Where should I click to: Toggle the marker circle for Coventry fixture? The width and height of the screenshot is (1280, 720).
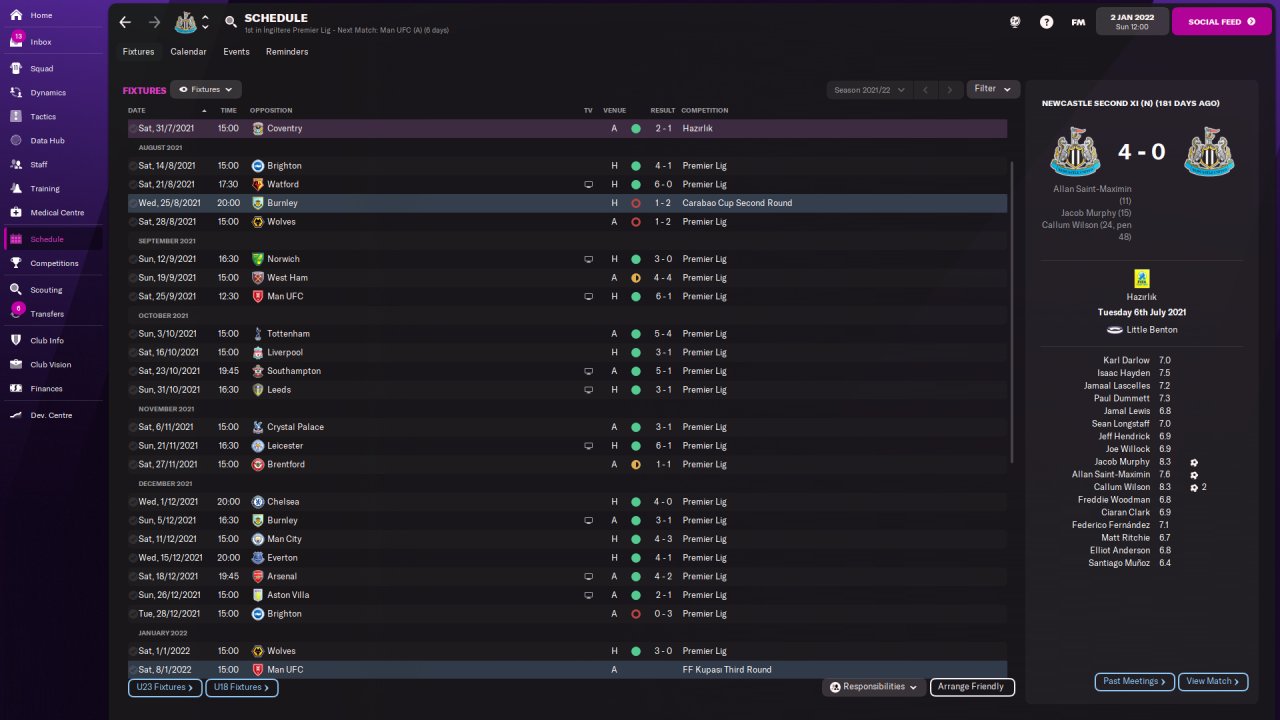coord(133,129)
